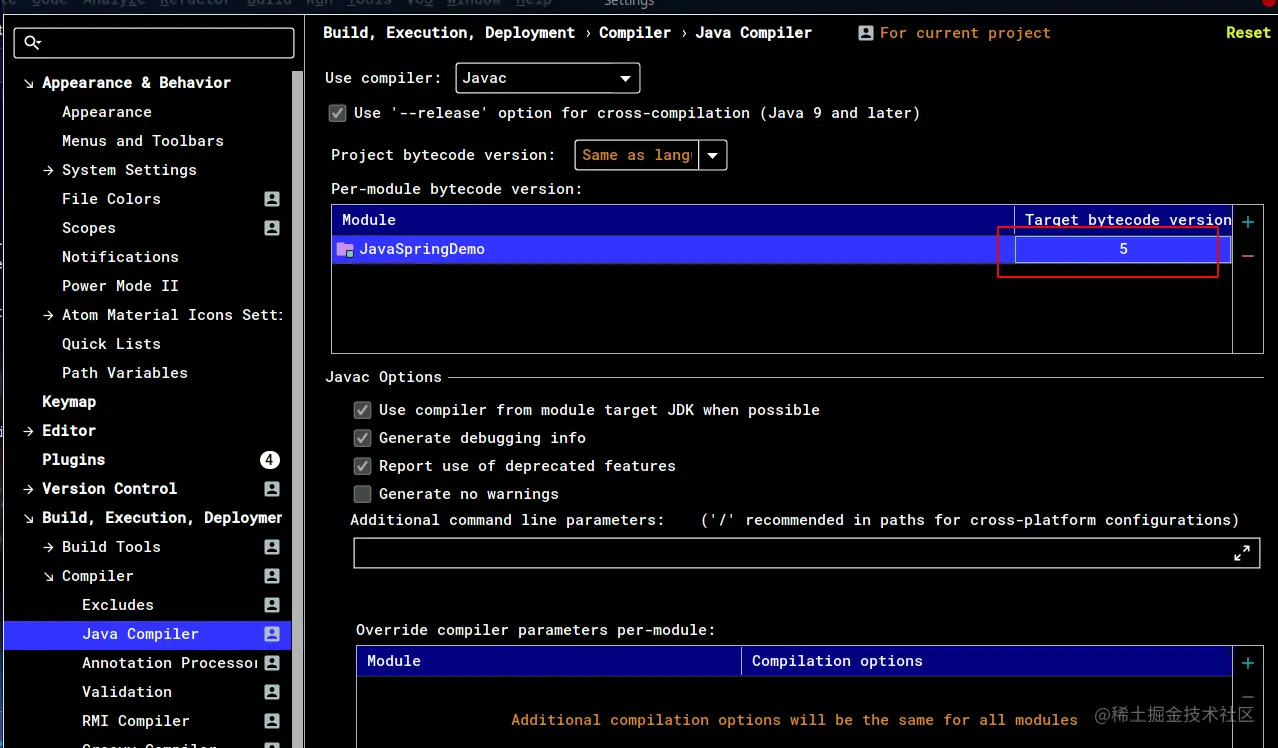This screenshot has height=748, width=1278.
Task: Toggle Report use of deprecated features
Action: (363, 466)
